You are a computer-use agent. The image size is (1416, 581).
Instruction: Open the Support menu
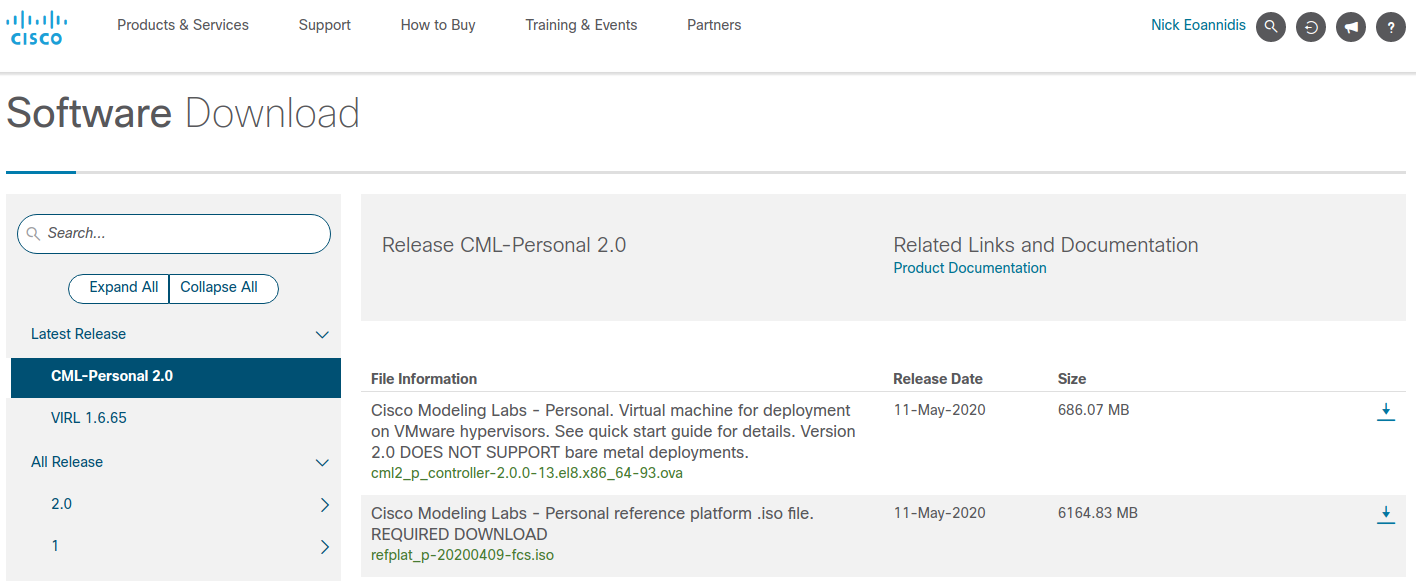[x=324, y=25]
